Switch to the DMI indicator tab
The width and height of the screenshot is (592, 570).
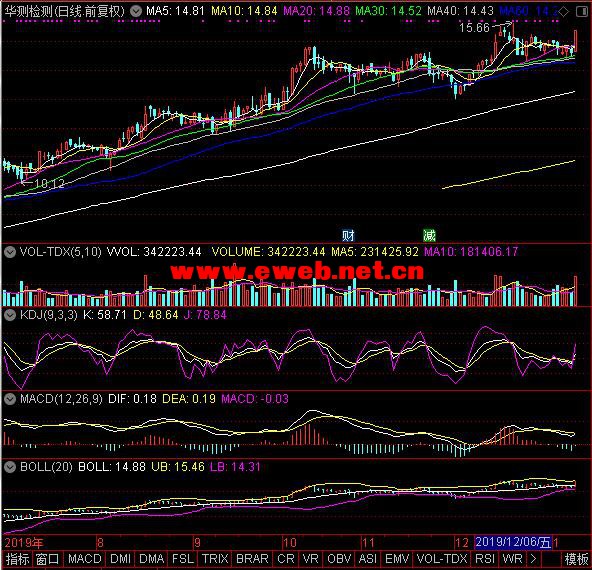(120, 559)
